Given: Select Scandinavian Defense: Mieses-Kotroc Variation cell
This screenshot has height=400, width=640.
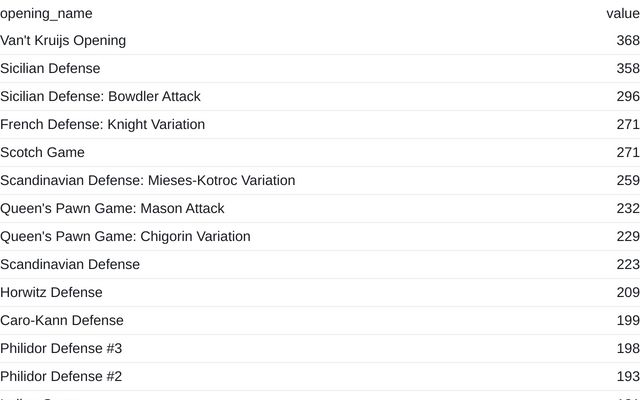Looking at the screenshot, I should click(x=147, y=181).
